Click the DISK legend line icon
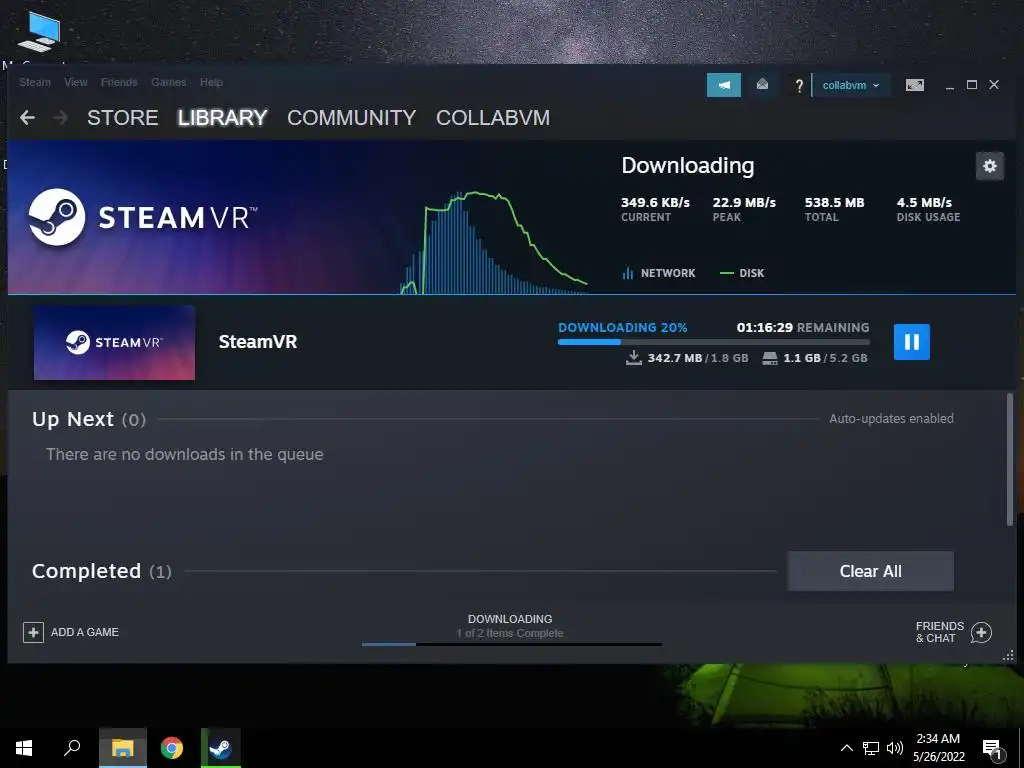 coord(726,273)
